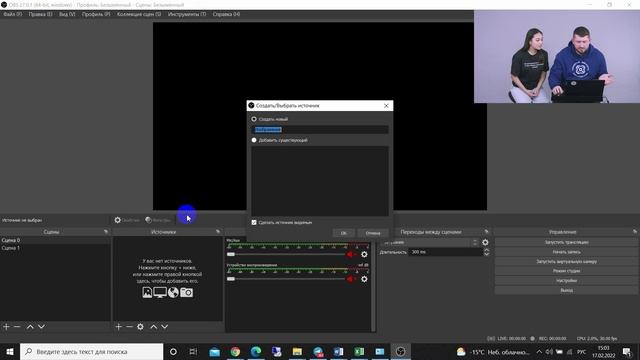Cancel the create source dialog
Screen dimensions: 640x360
click(x=373, y=233)
